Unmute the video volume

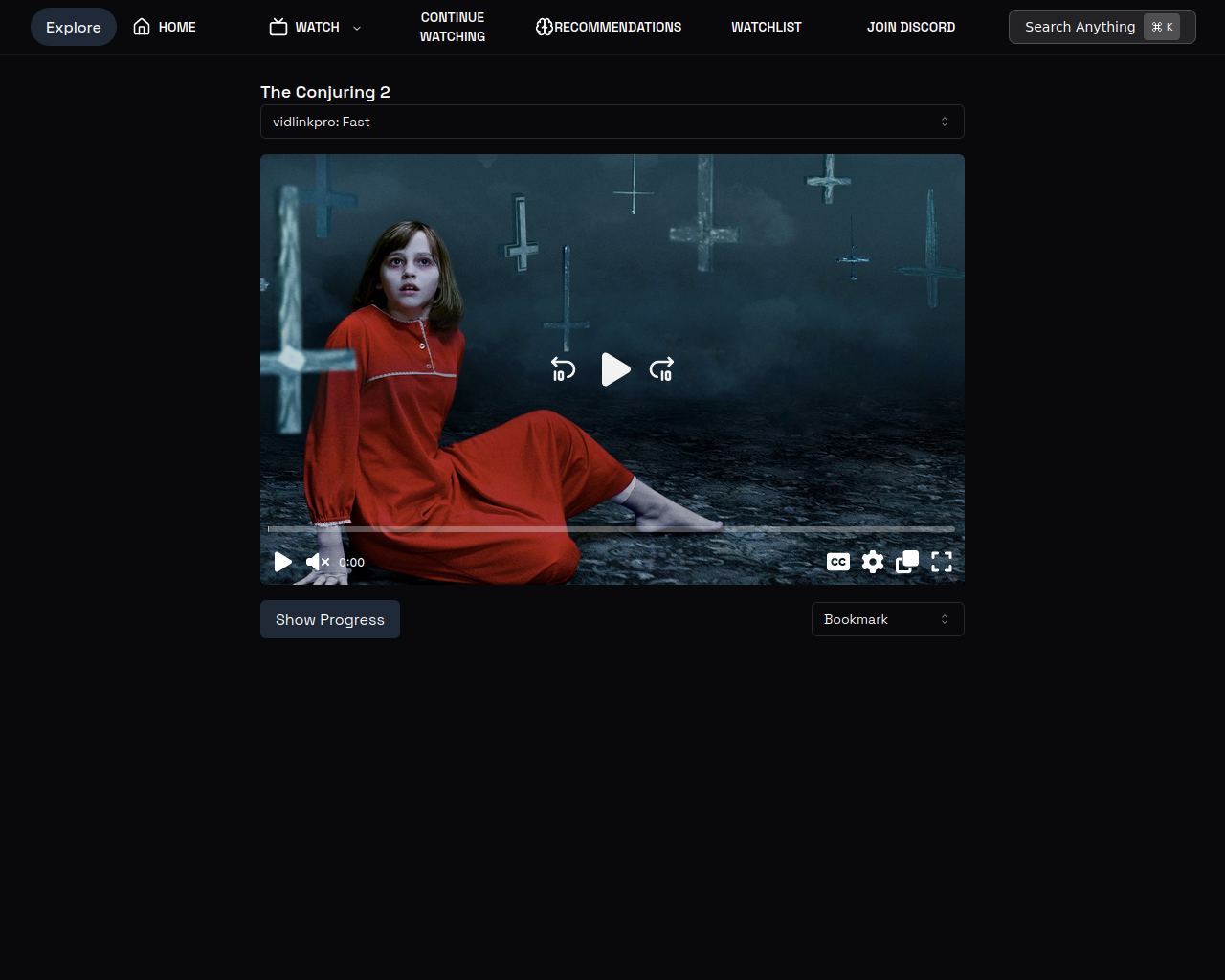318,562
